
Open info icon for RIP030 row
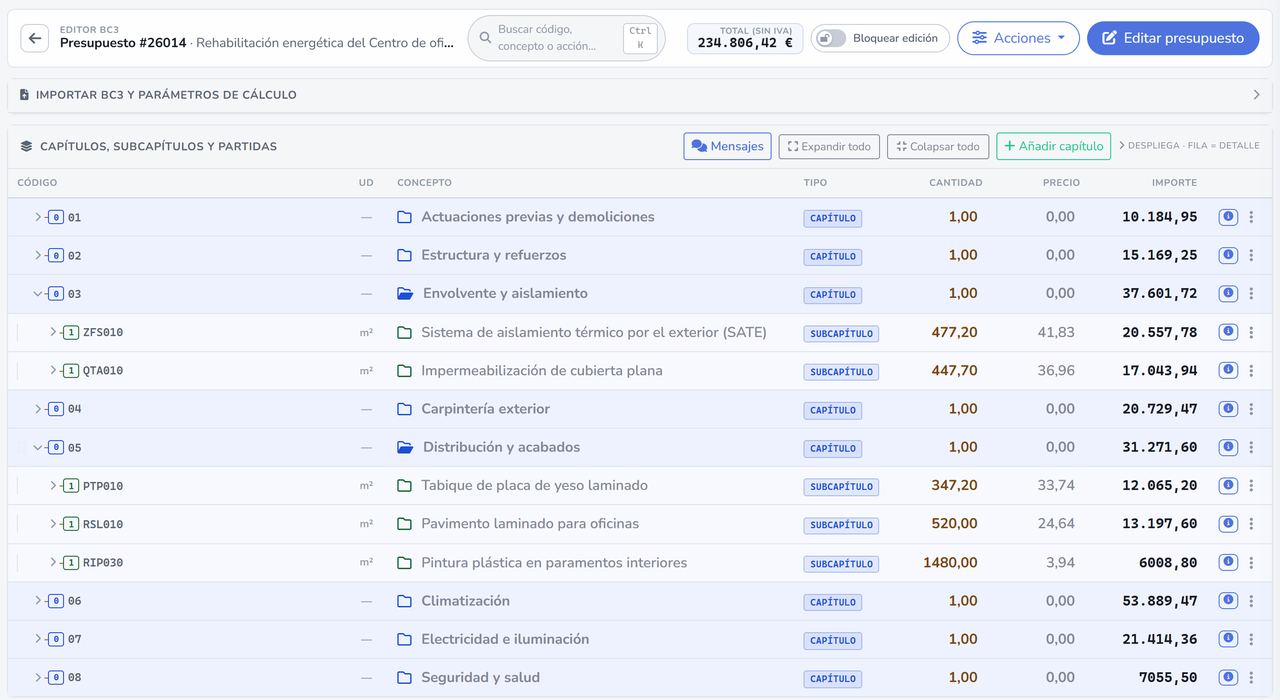click(x=1228, y=562)
